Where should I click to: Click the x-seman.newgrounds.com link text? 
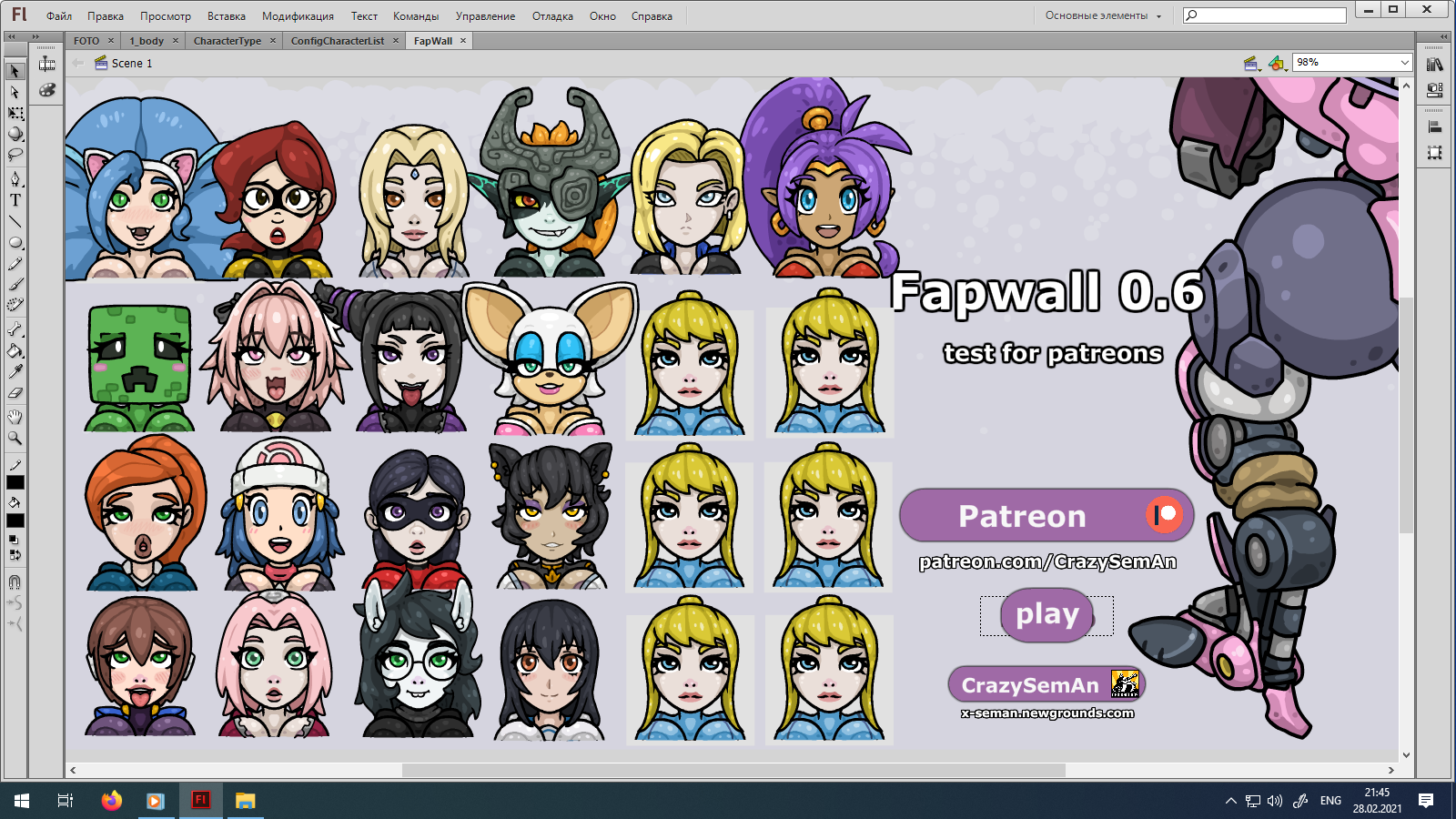point(1047,713)
